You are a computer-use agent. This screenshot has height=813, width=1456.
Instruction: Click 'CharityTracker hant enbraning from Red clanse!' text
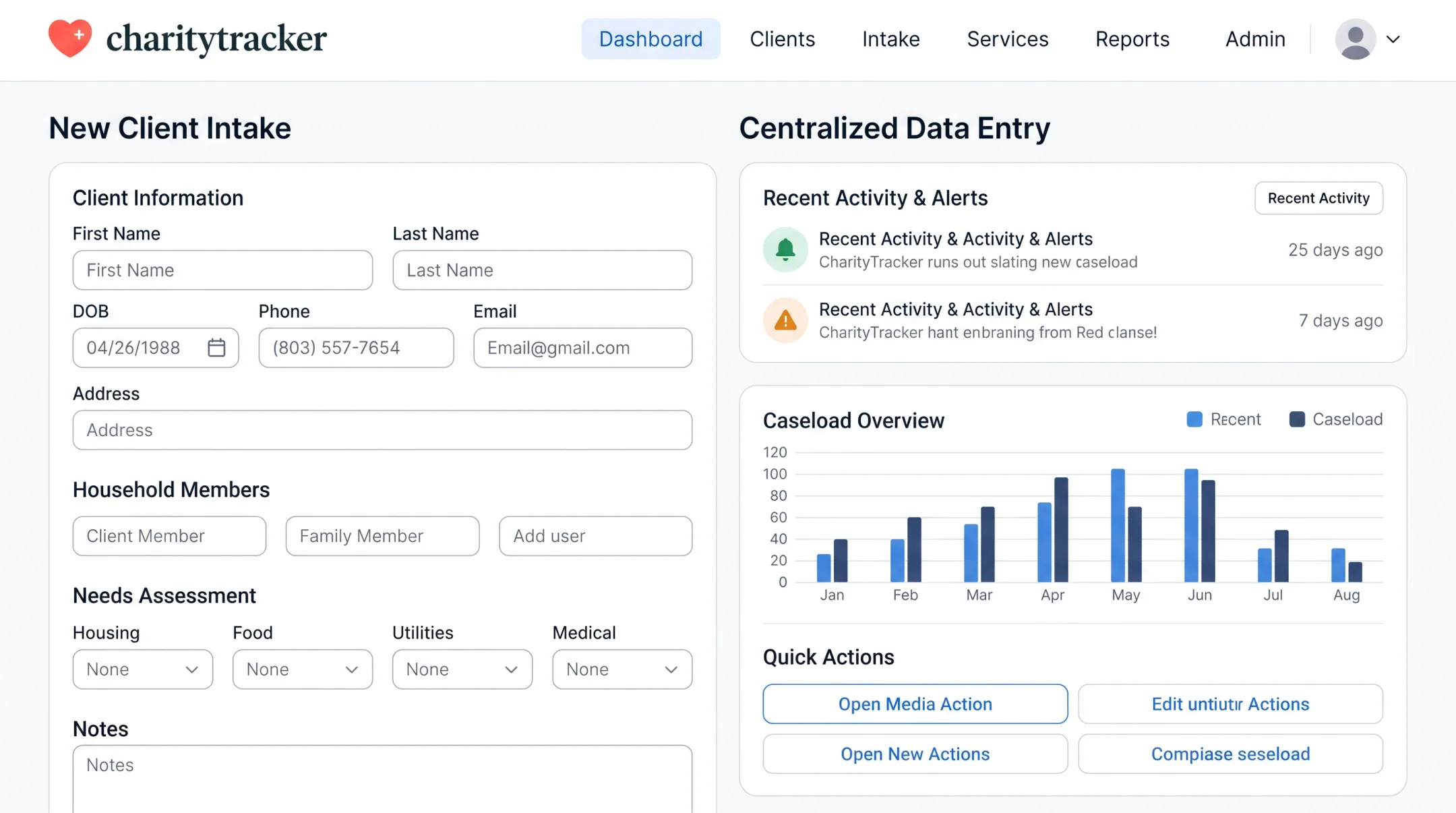988,332
